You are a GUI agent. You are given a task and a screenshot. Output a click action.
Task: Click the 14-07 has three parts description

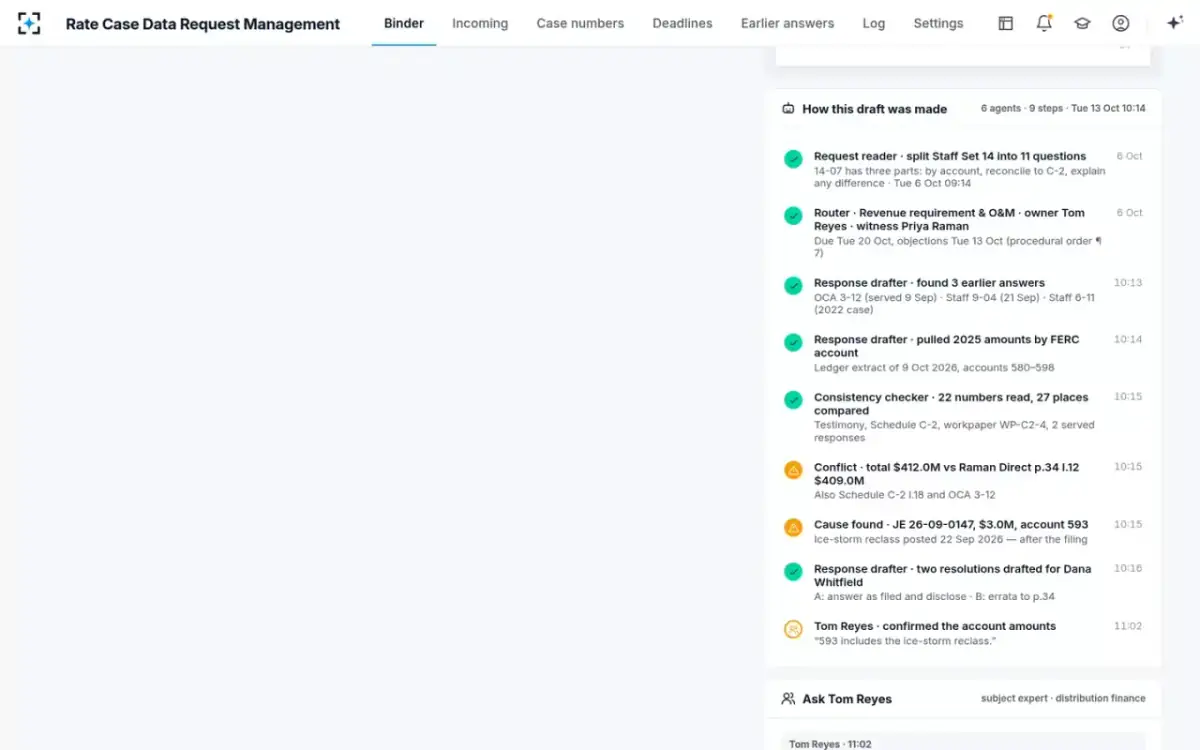point(959,176)
